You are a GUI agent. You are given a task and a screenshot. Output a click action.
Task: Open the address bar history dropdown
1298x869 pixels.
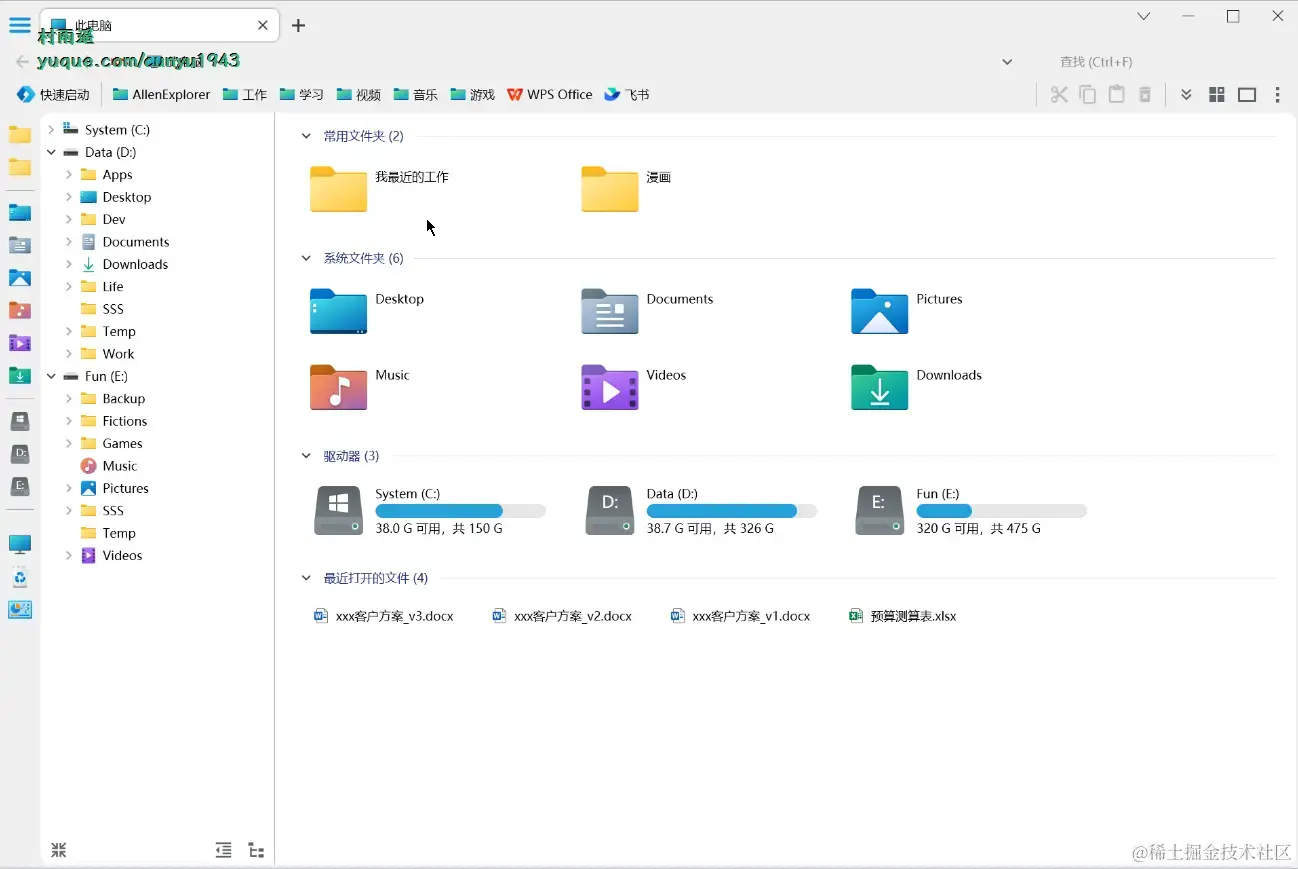pos(1007,62)
